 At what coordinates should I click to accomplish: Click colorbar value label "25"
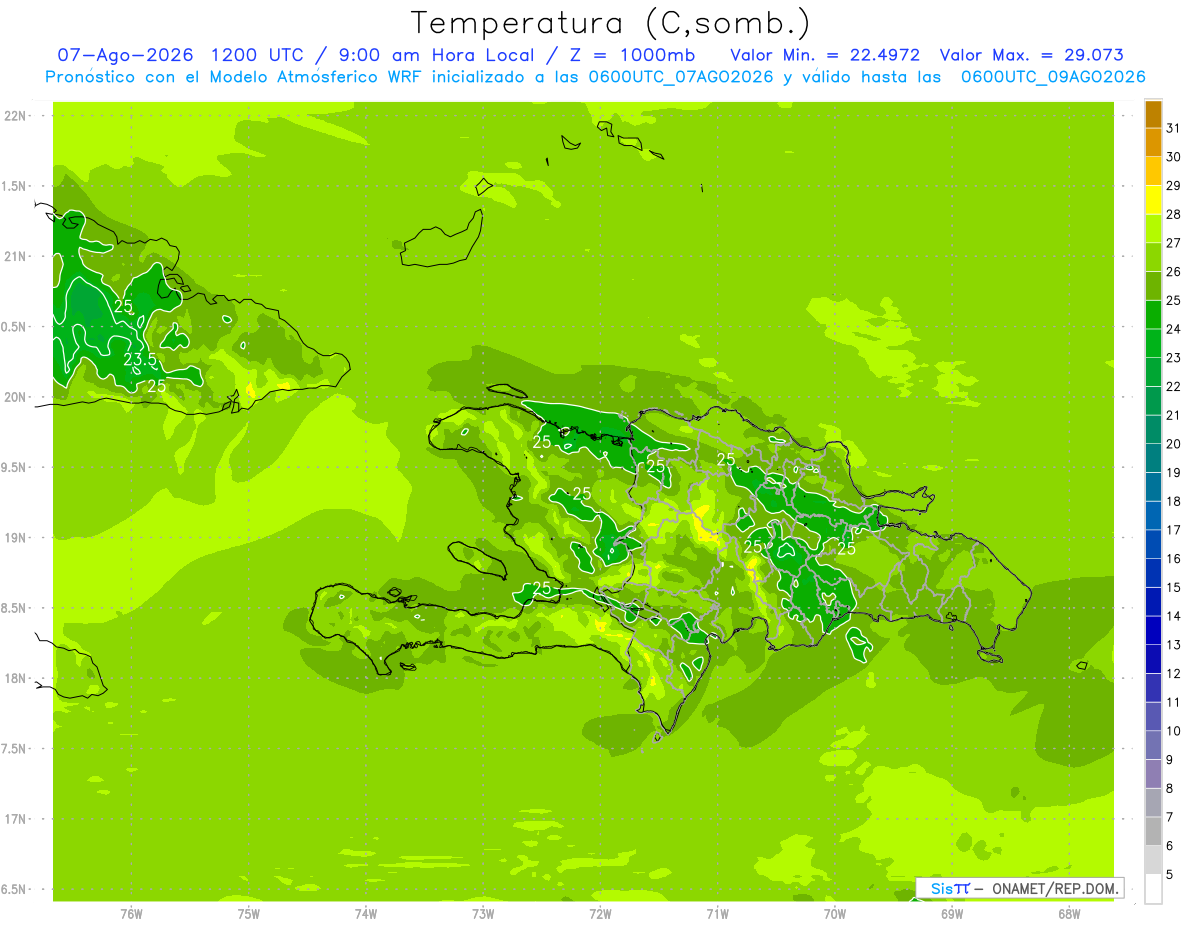pyautogui.click(x=1173, y=300)
